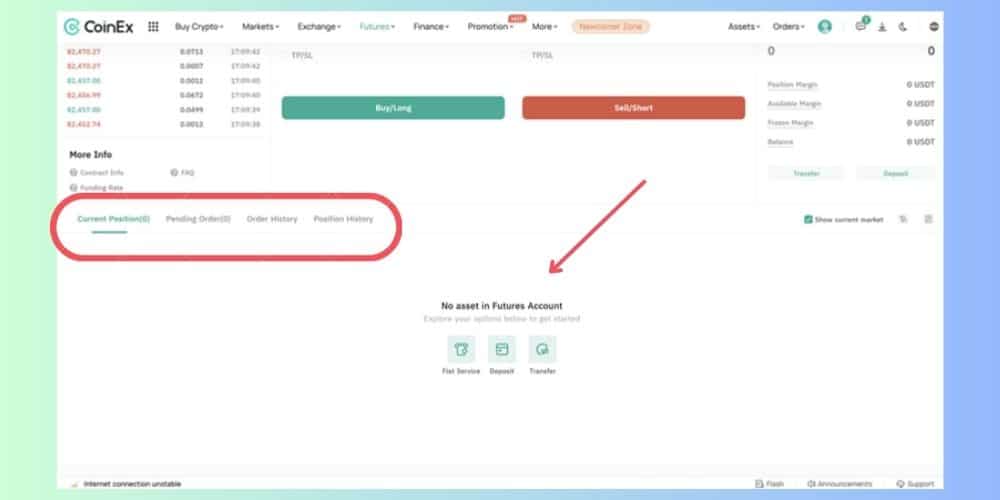Select the Current Position tab
The width and height of the screenshot is (1000, 500).
[114, 219]
